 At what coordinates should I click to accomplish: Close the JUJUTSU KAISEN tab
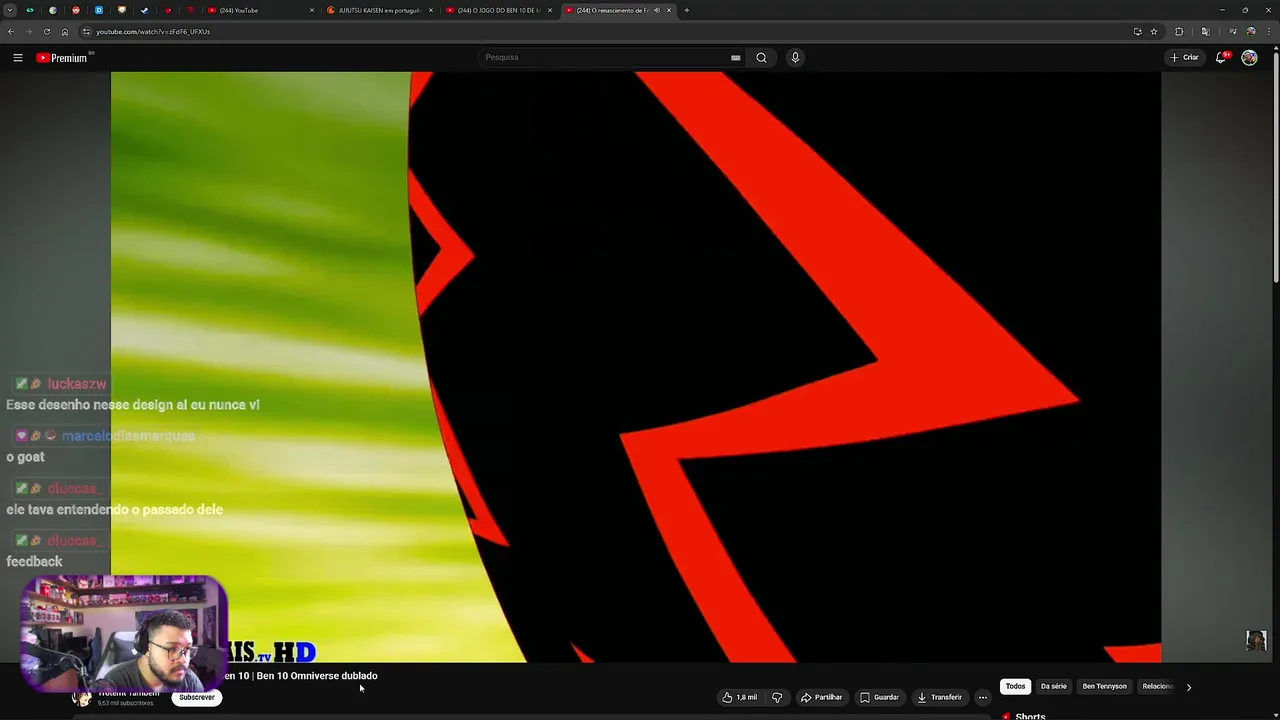point(431,10)
